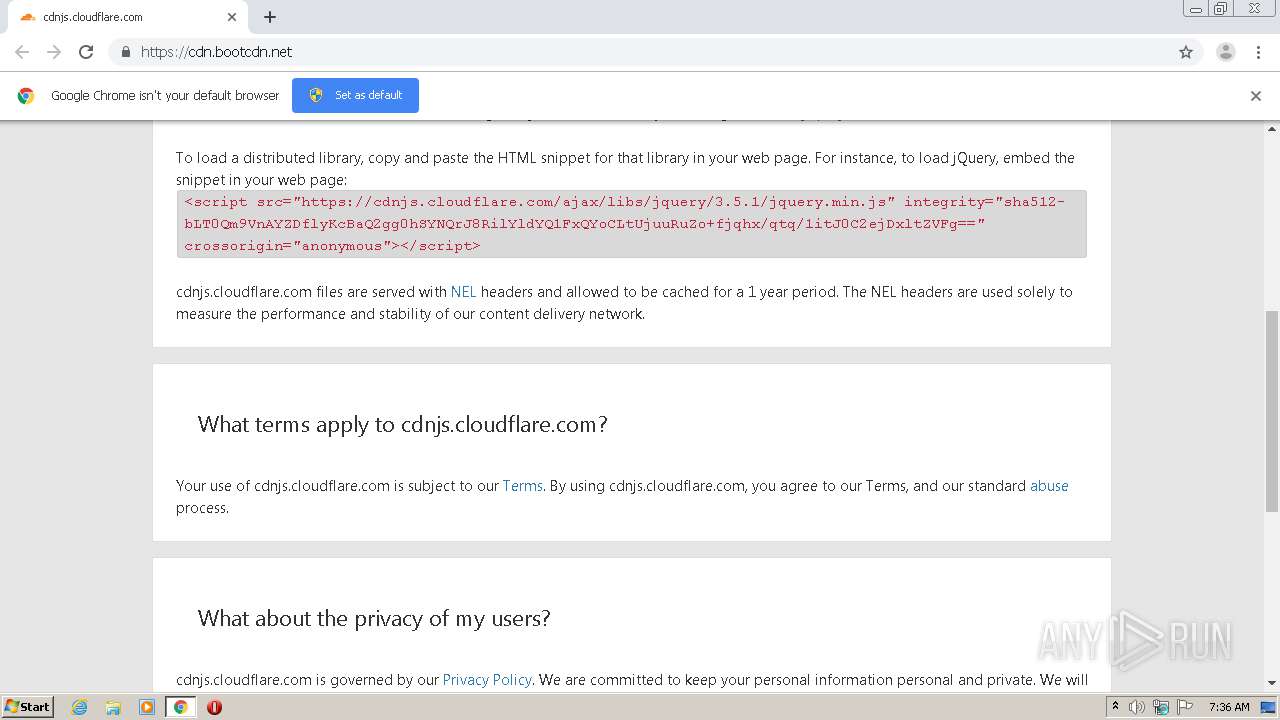Click the Set as default button
This screenshot has height=720, width=1280.
click(x=355, y=95)
